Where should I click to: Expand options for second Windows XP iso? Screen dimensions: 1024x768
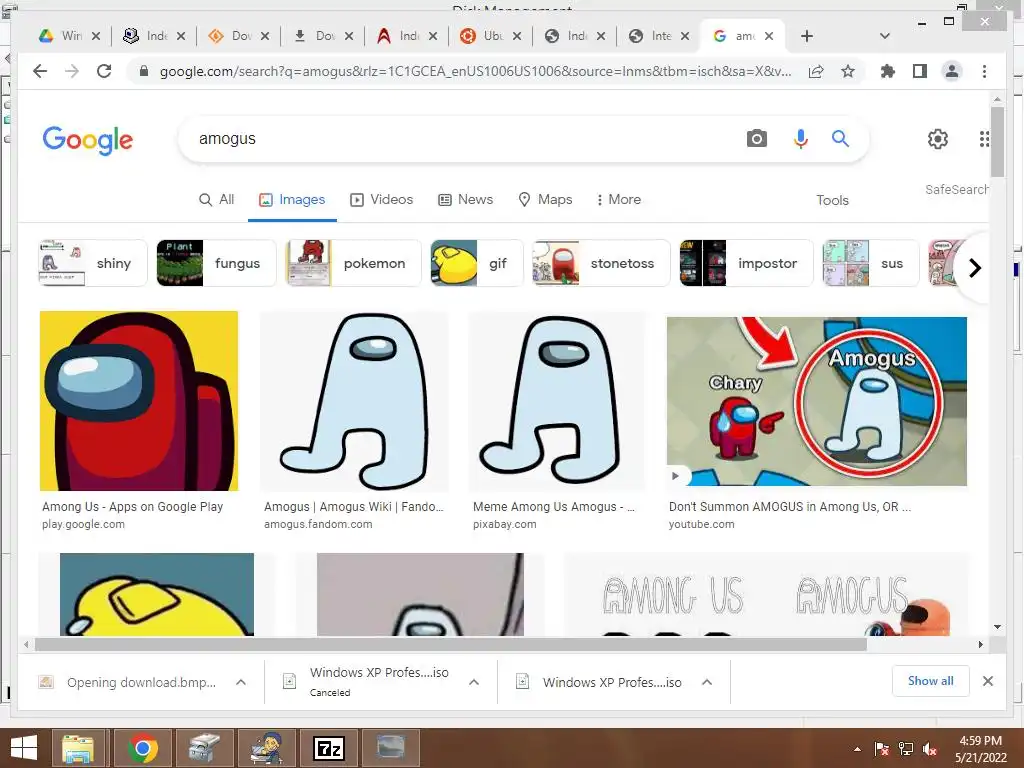707,682
